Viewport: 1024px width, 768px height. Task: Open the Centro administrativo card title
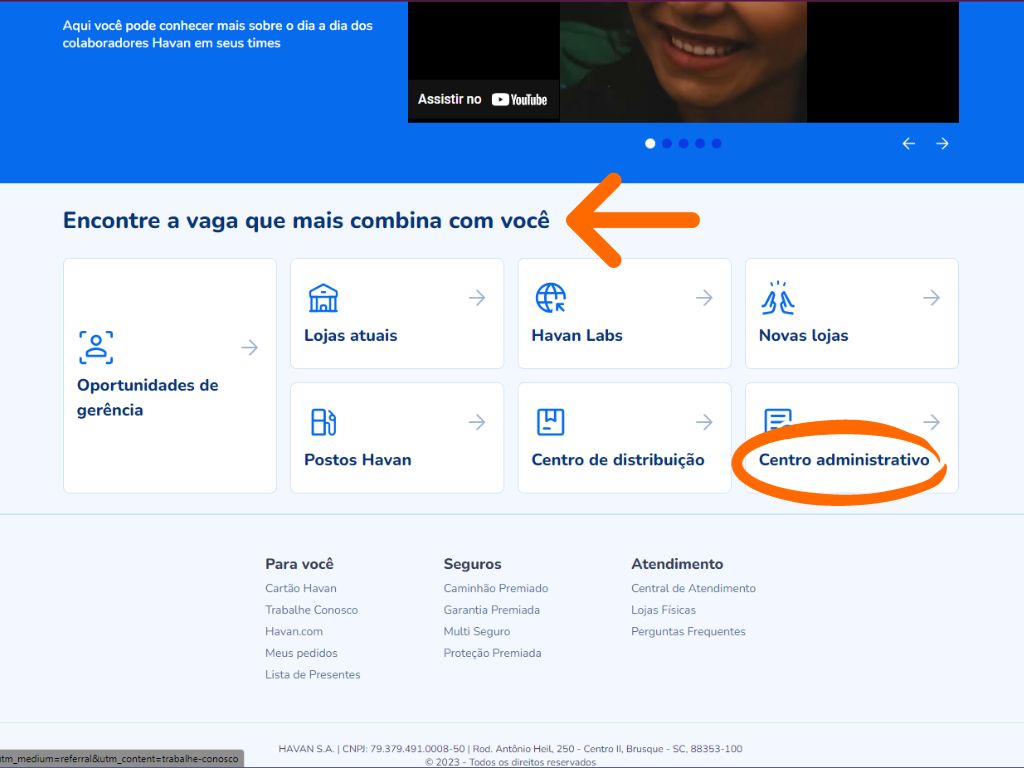tap(844, 460)
